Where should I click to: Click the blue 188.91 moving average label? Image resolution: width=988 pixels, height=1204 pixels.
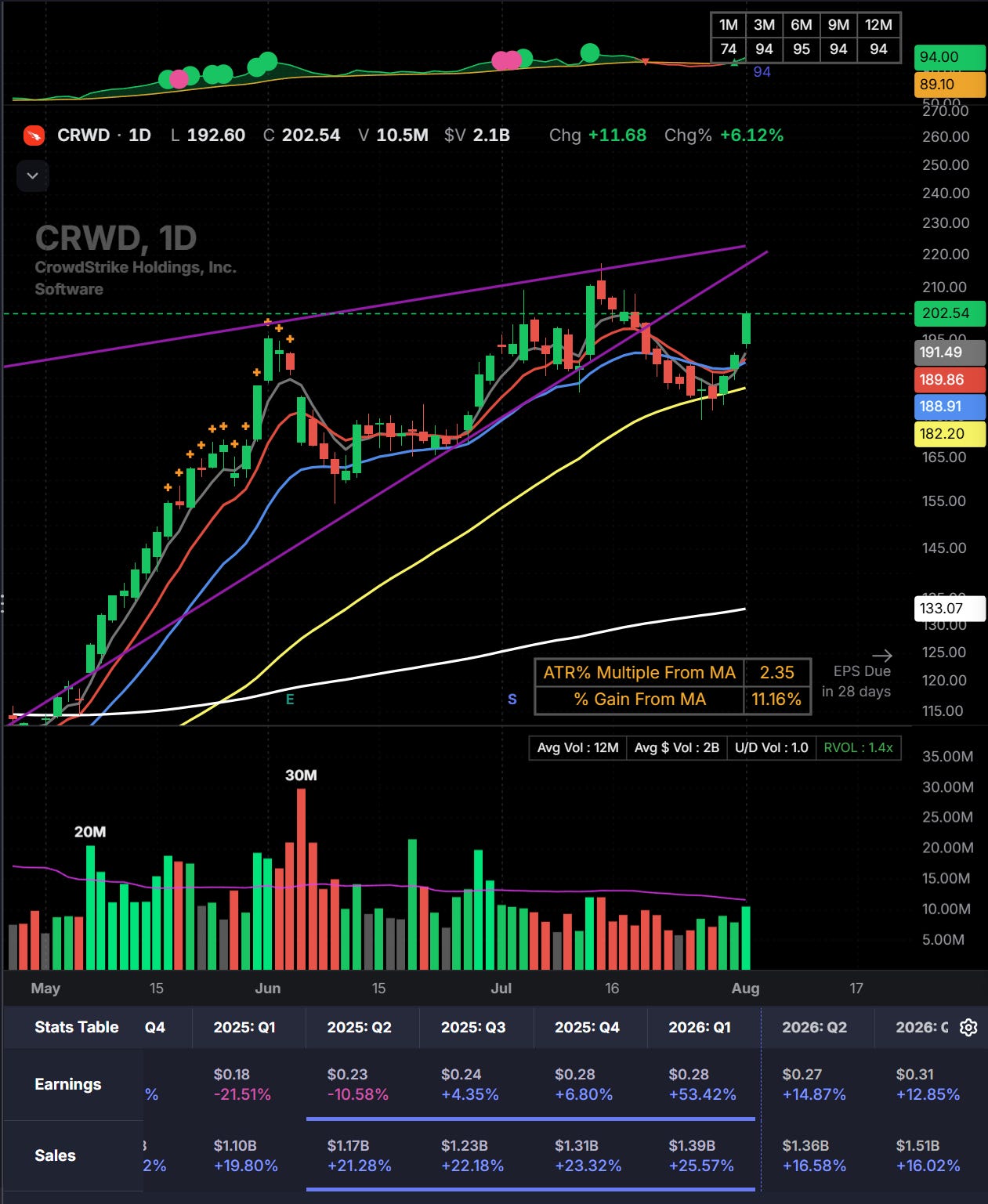click(949, 407)
